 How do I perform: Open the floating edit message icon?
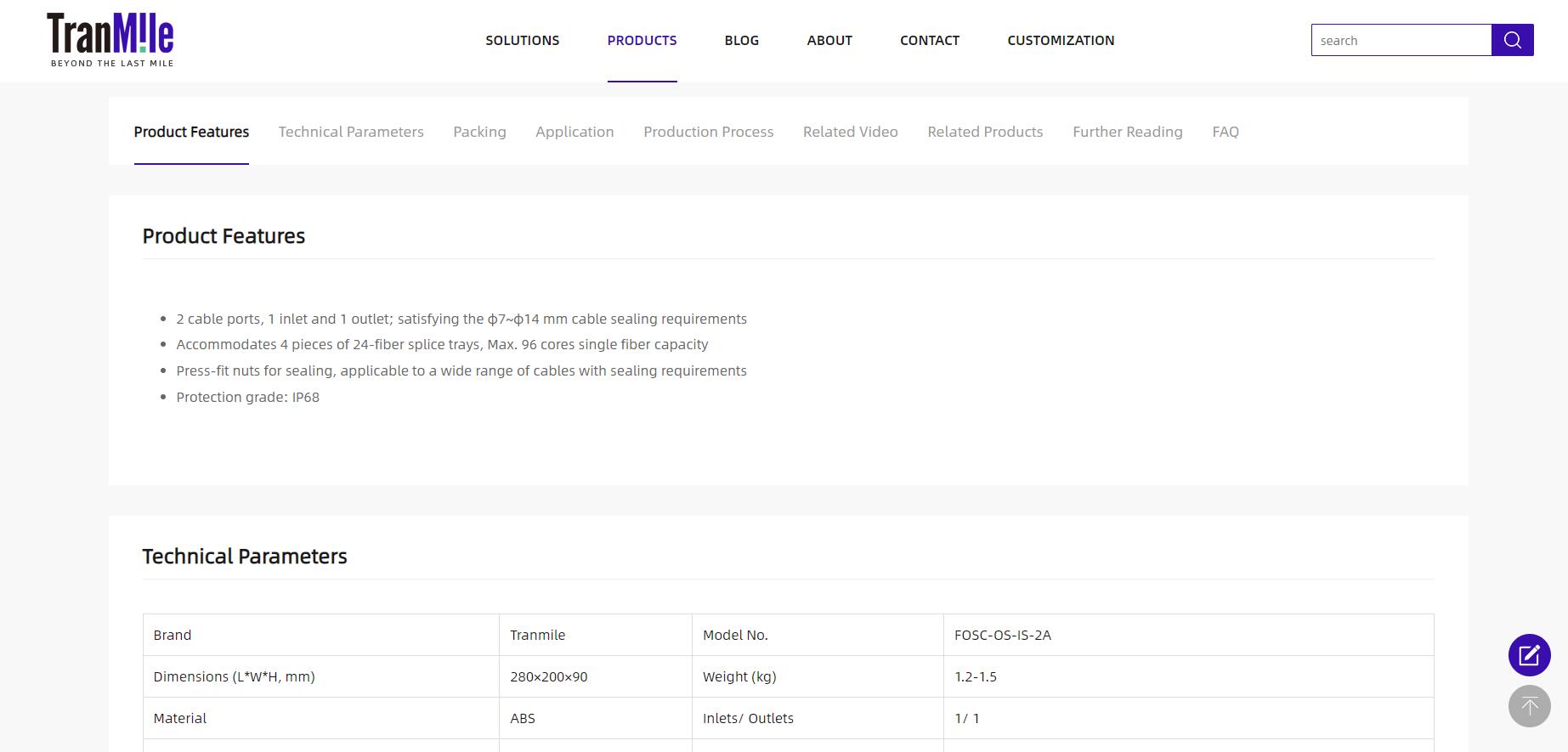coord(1529,655)
